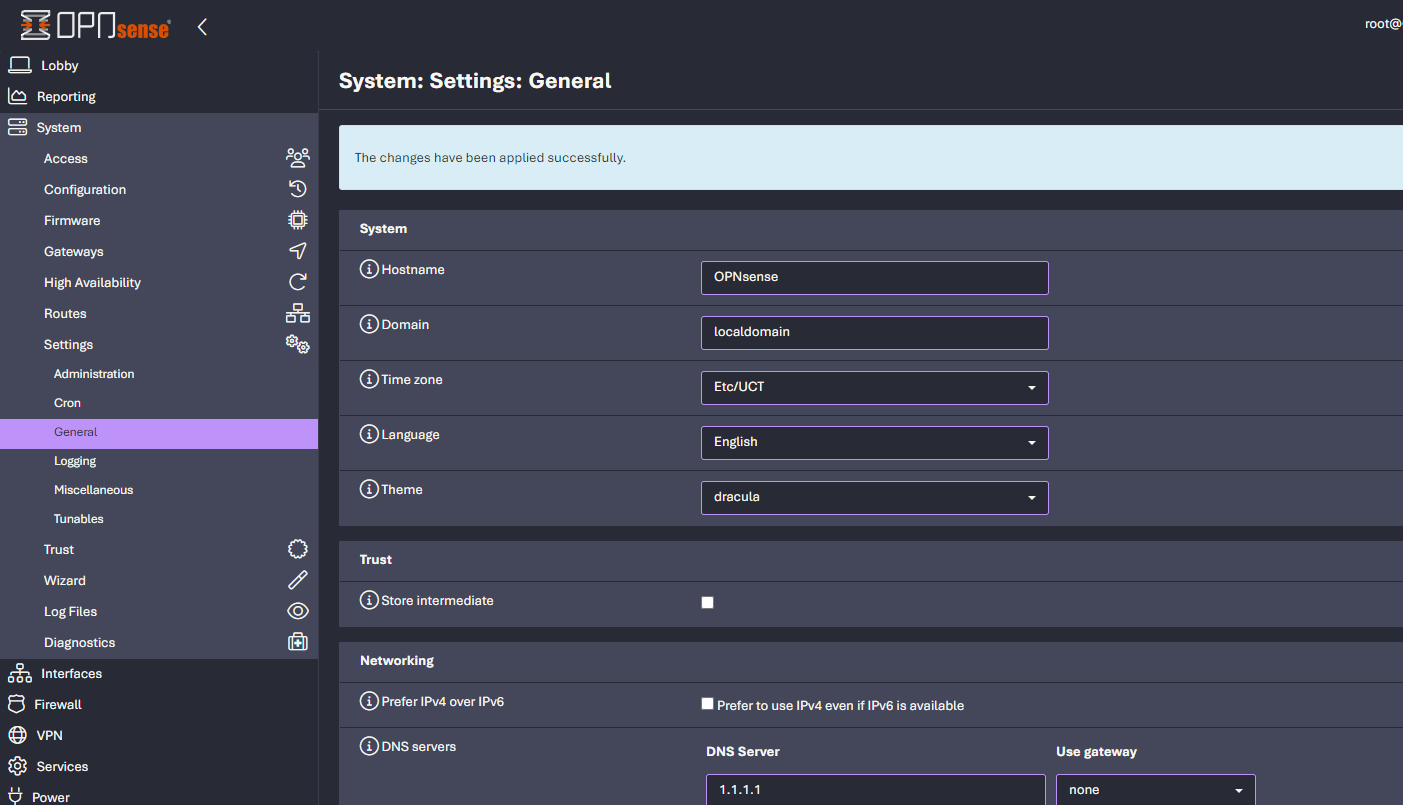The height and width of the screenshot is (805, 1403).
Task: Click the Hostname info help icon
Action: (x=369, y=269)
